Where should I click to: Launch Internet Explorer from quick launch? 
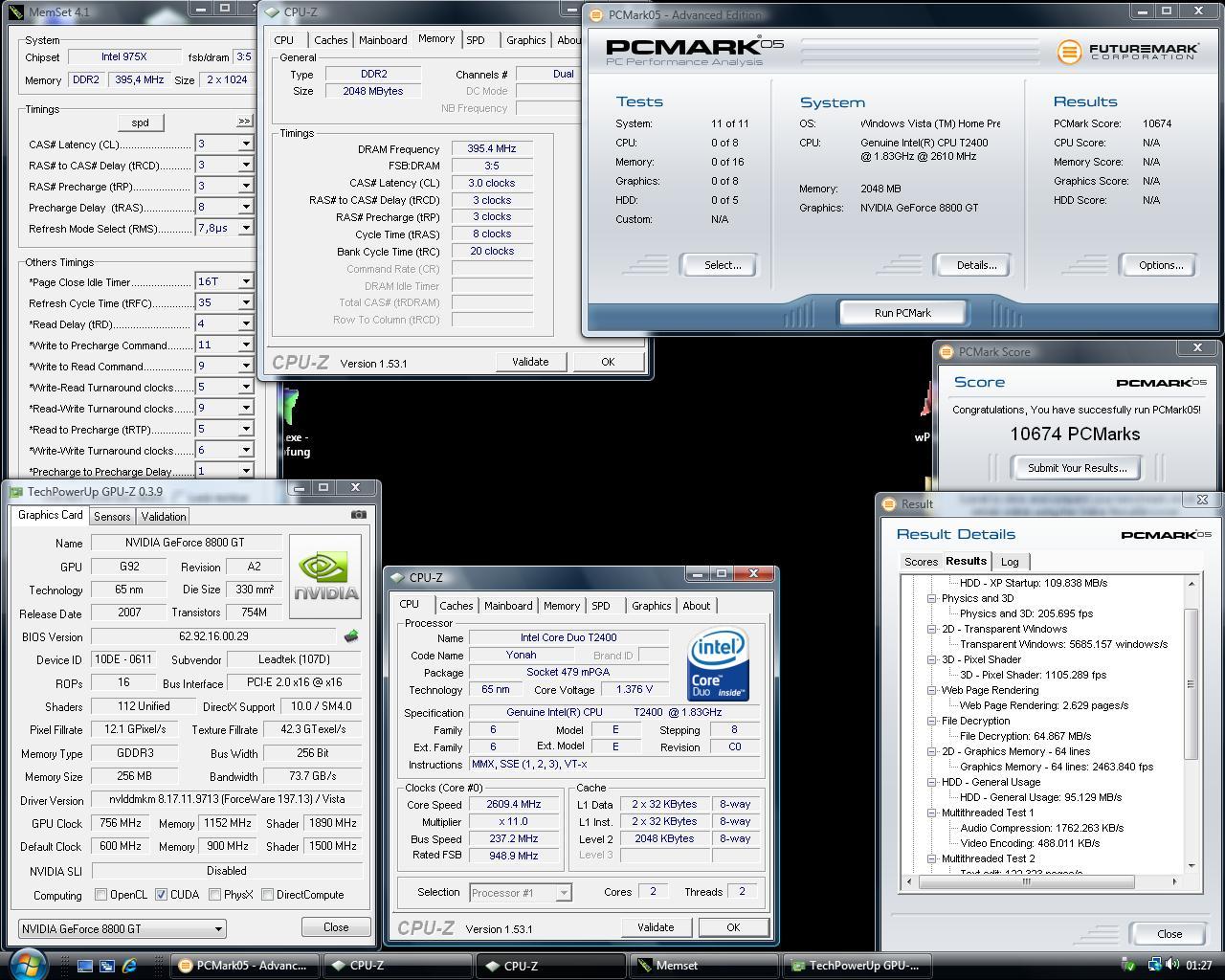pyautogui.click(x=129, y=966)
